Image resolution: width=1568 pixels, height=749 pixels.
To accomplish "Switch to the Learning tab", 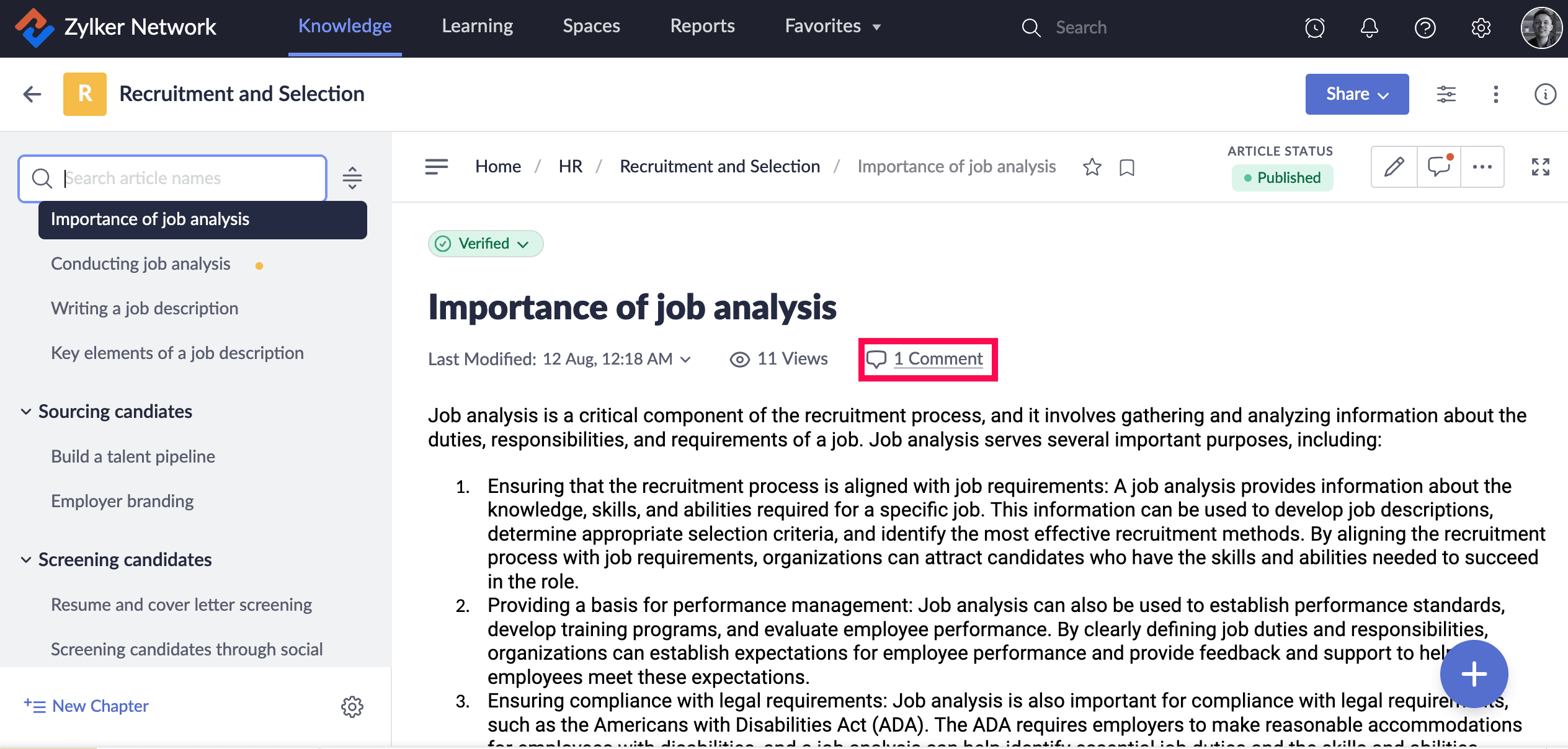I will (477, 26).
